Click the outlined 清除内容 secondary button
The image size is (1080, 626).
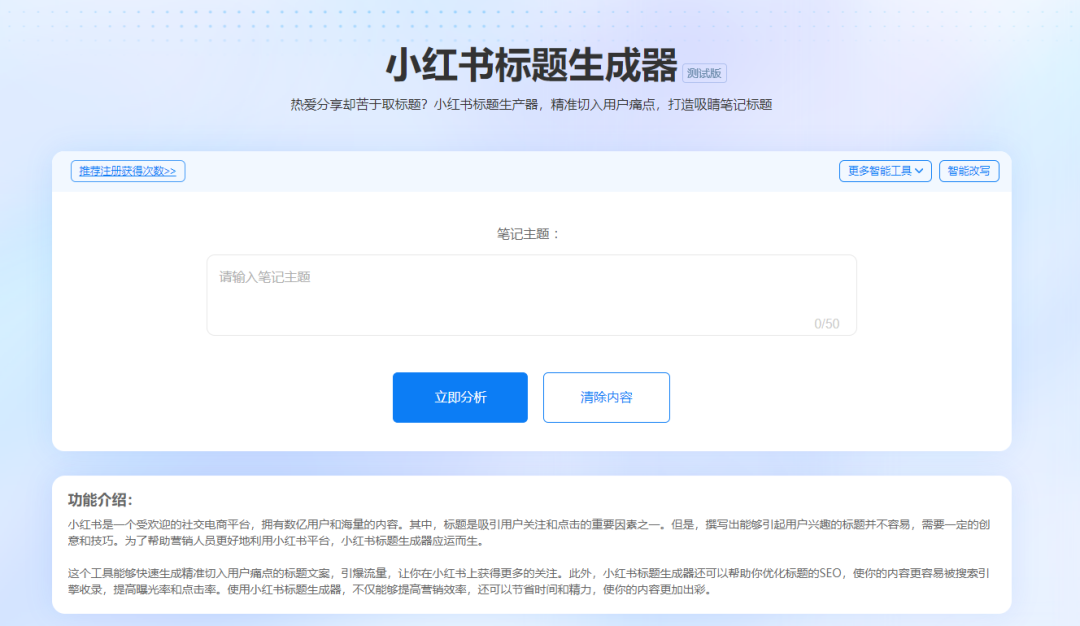[x=606, y=397]
